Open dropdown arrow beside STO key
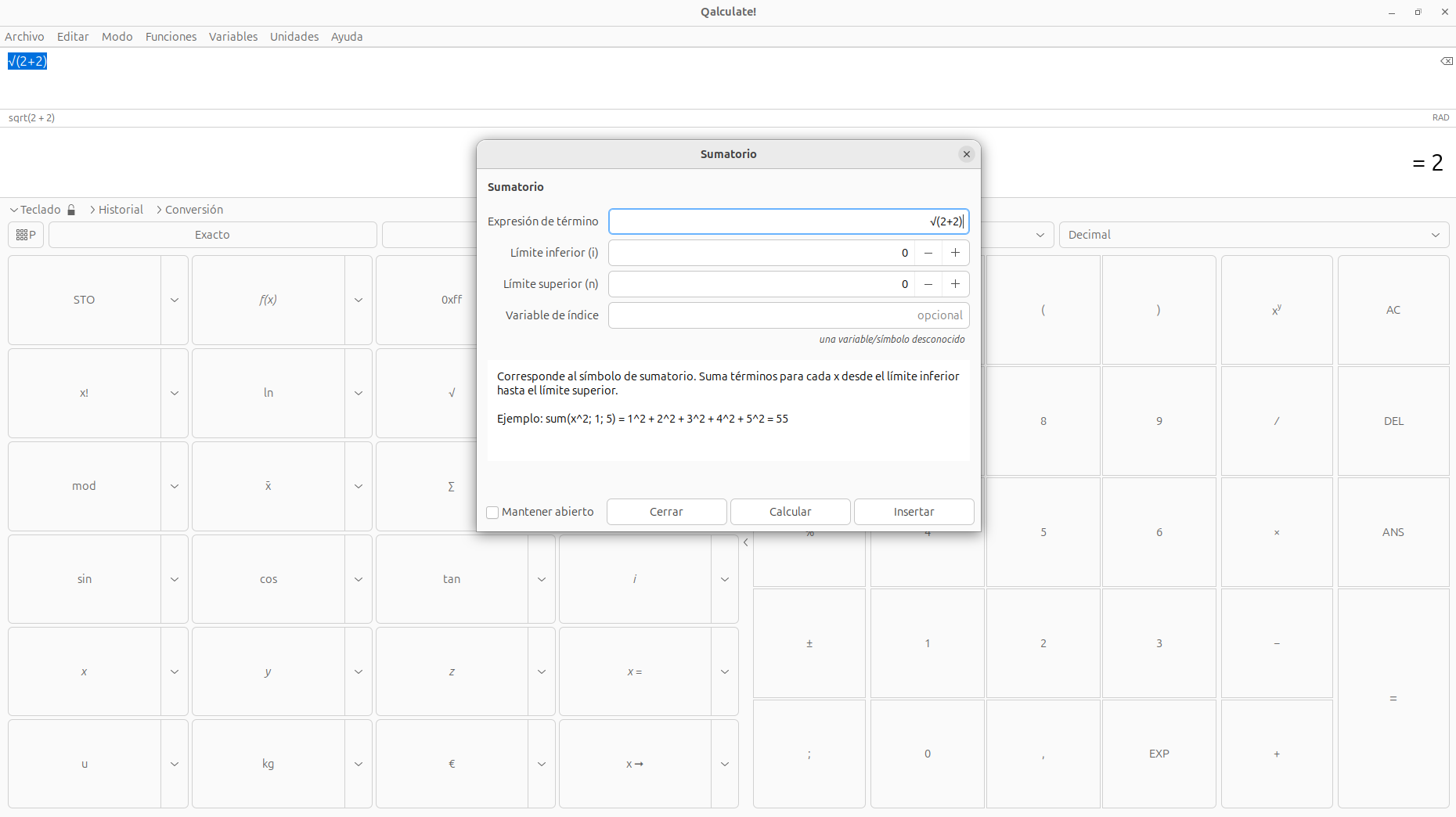1456x817 pixels. tap(175, 300)
